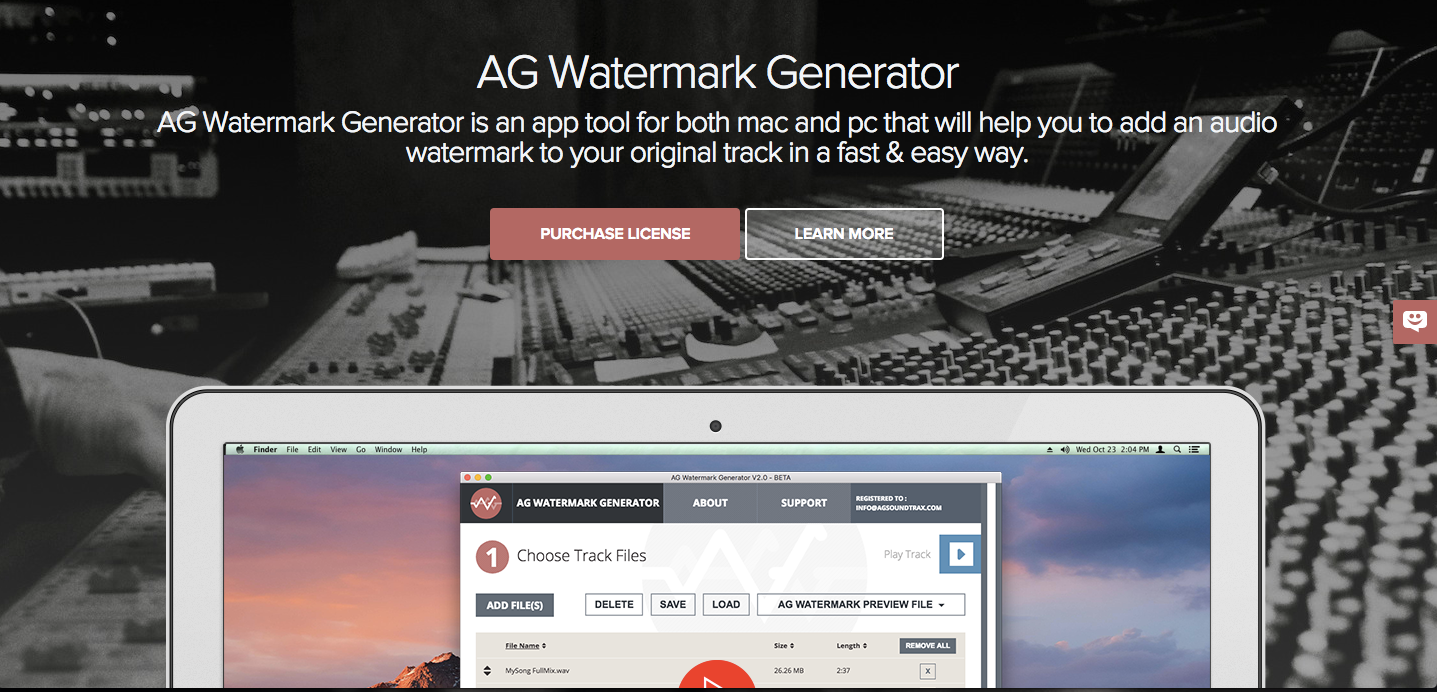Screen dimensions: 1437x692
Task: Click the Purchase License button
Action: click(615, 234)
